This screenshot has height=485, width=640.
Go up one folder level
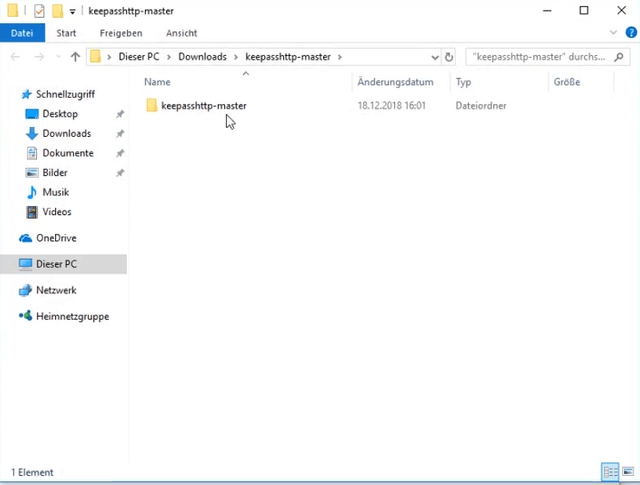click(75, 57)
